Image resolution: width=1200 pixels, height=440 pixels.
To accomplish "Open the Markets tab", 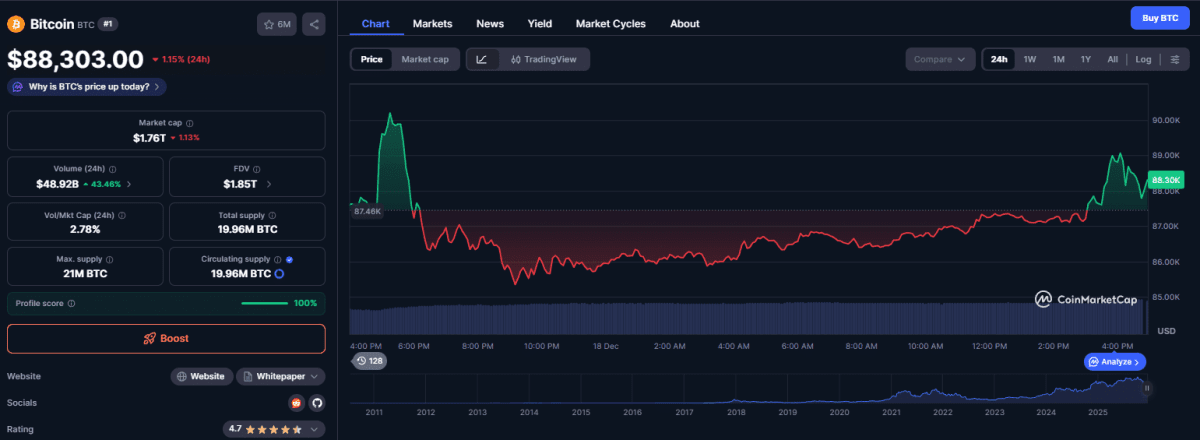I will [432, 23].
